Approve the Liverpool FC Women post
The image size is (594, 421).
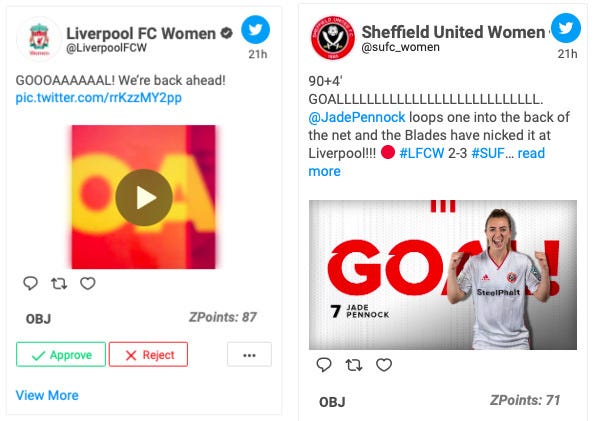pyautogui.click(x=61, y=355)
